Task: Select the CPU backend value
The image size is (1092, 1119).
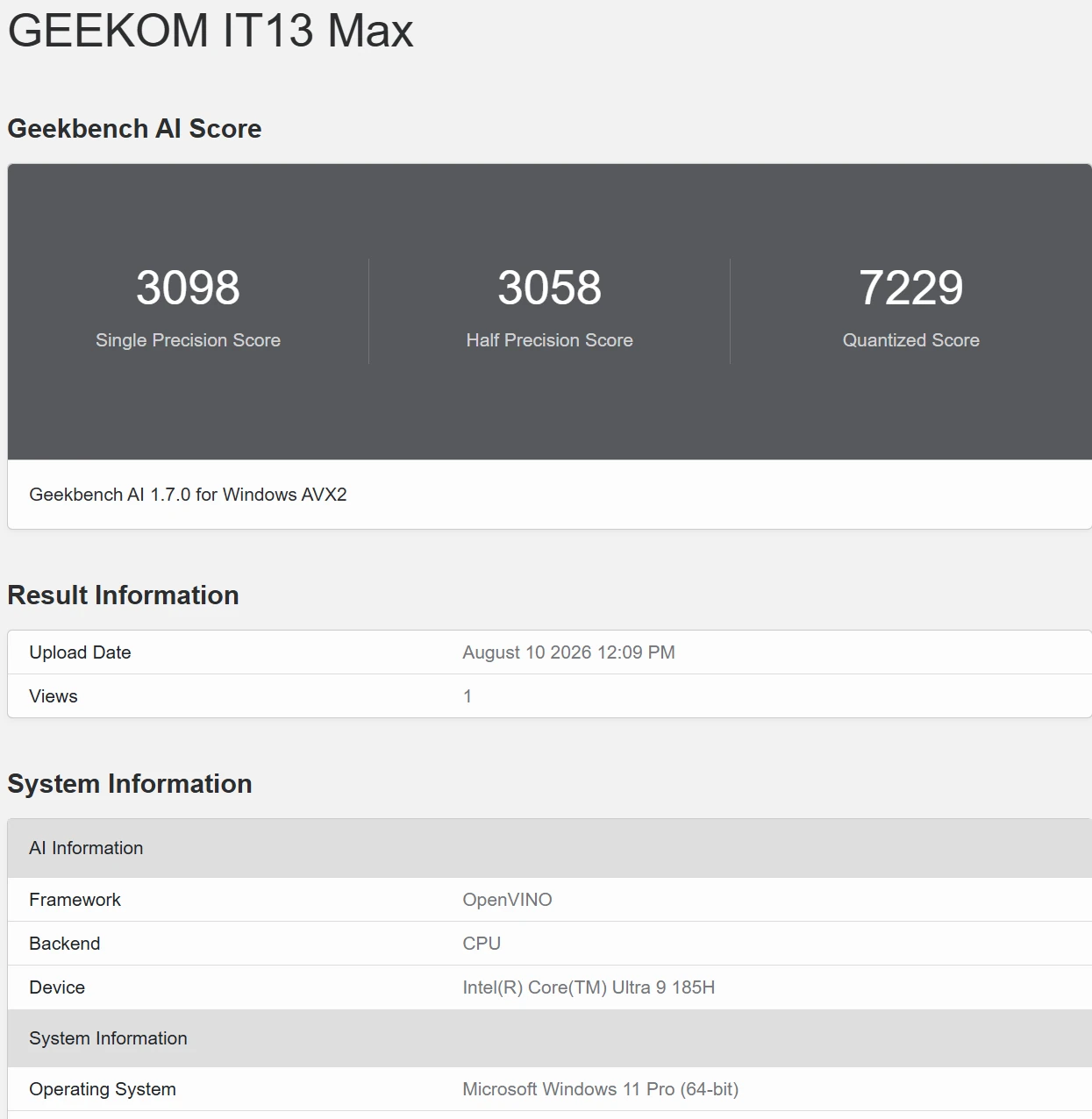Action: click(482, 944)
